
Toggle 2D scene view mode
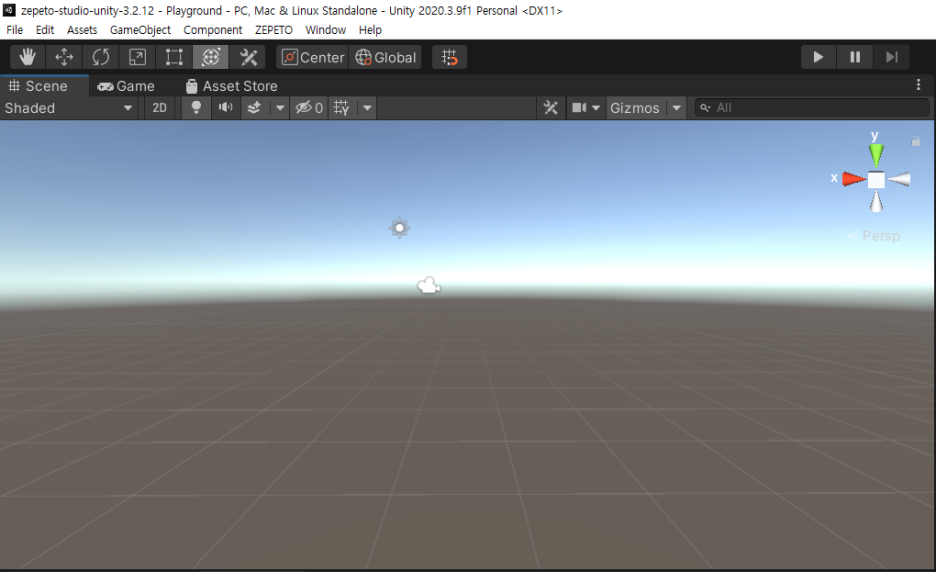159,108
